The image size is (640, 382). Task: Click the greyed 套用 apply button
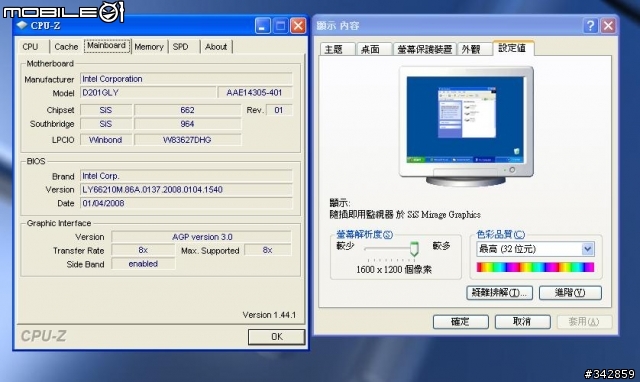coord(584,322)
